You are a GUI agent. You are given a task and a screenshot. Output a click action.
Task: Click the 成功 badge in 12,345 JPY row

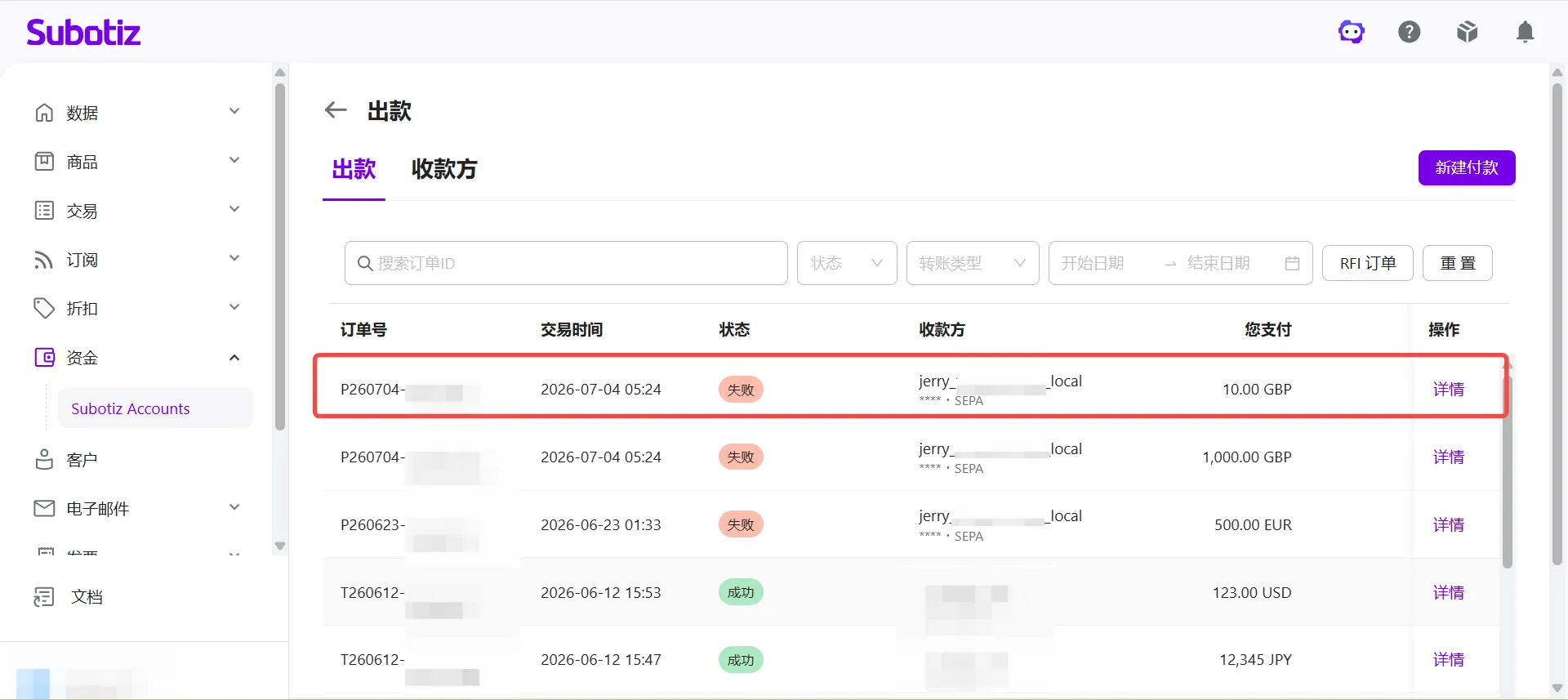click(x=741, y=660)
